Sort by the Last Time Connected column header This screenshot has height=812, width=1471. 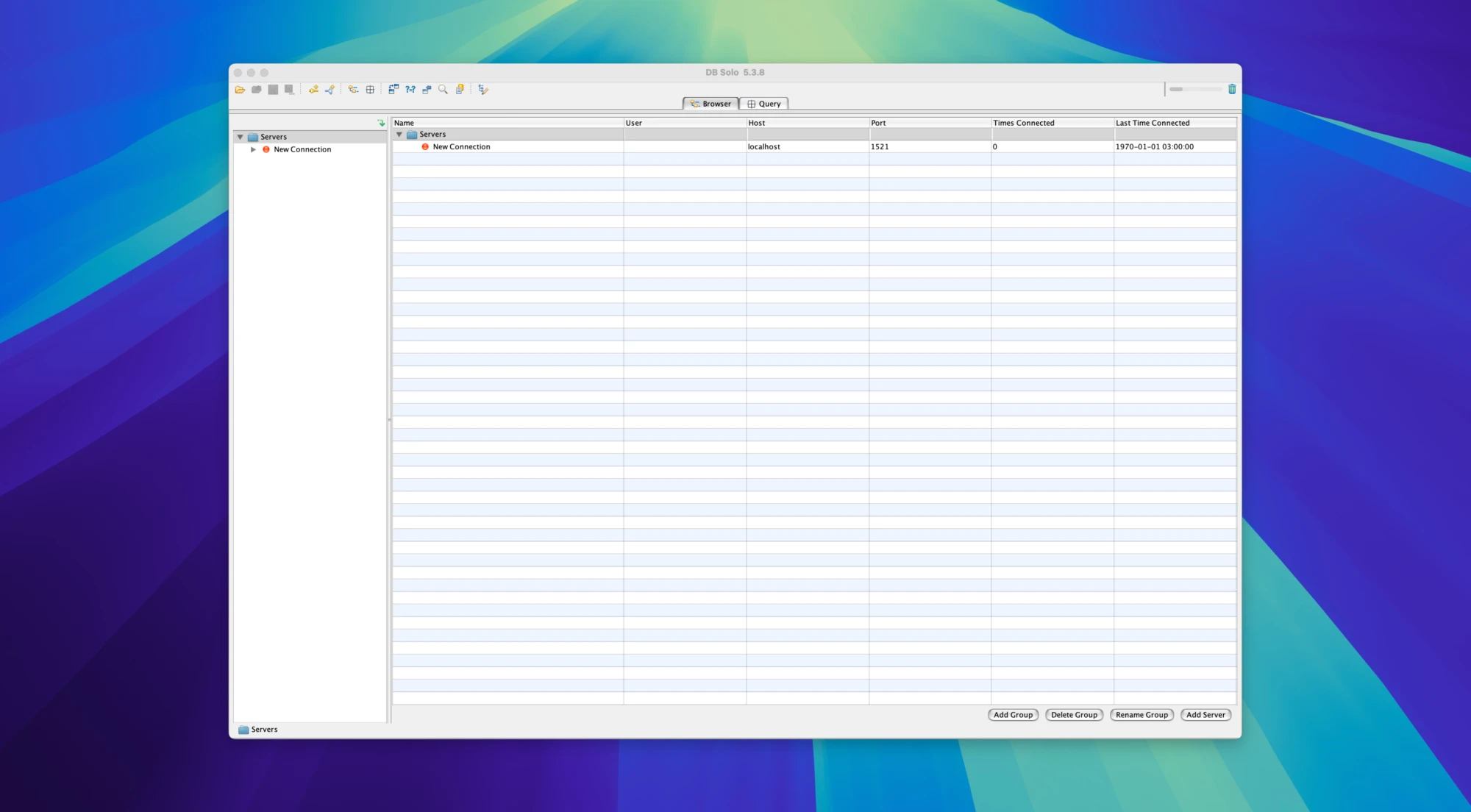(1174, 123)
